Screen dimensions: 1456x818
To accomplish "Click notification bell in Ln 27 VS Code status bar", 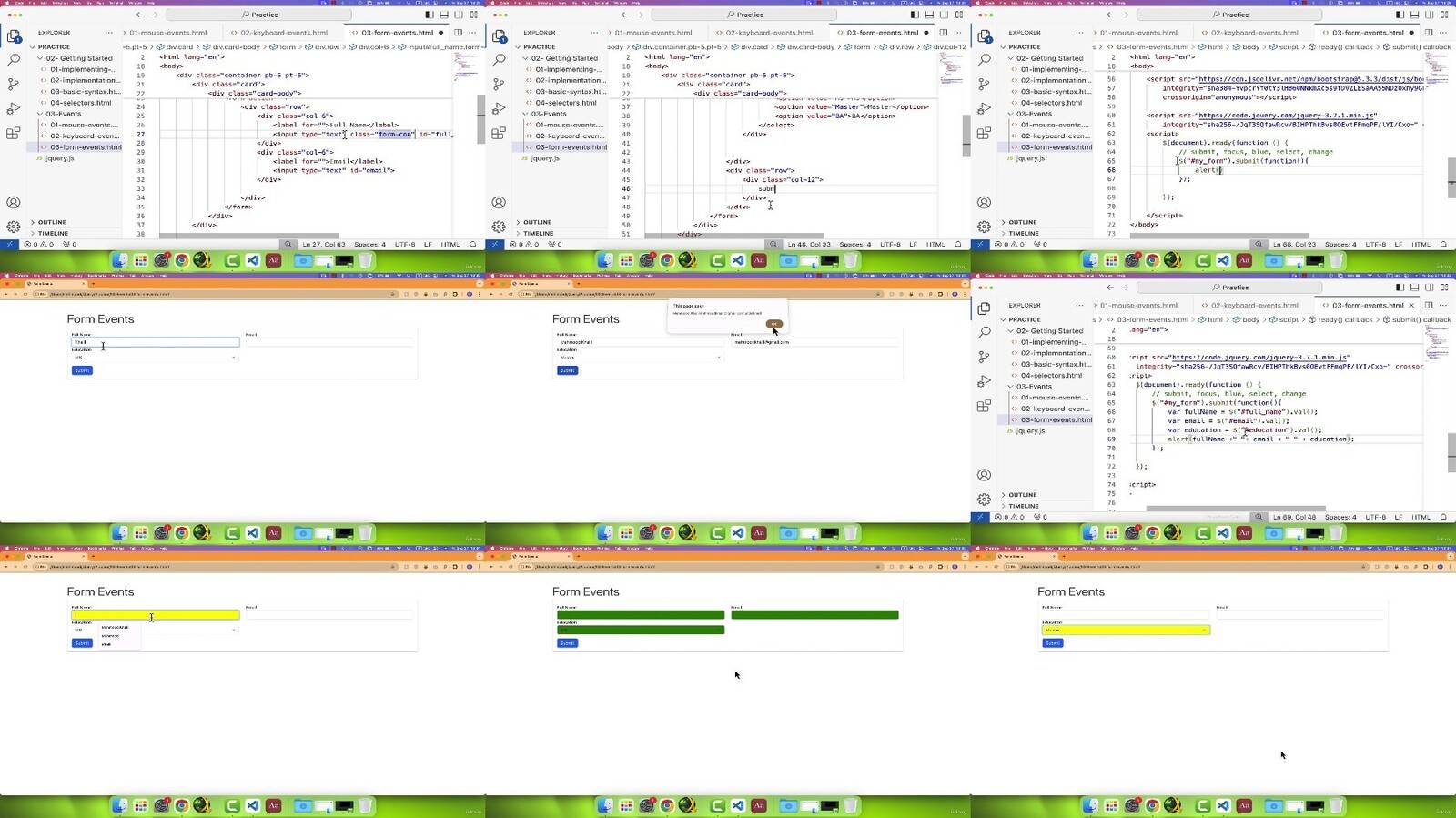I will (472, 245).
